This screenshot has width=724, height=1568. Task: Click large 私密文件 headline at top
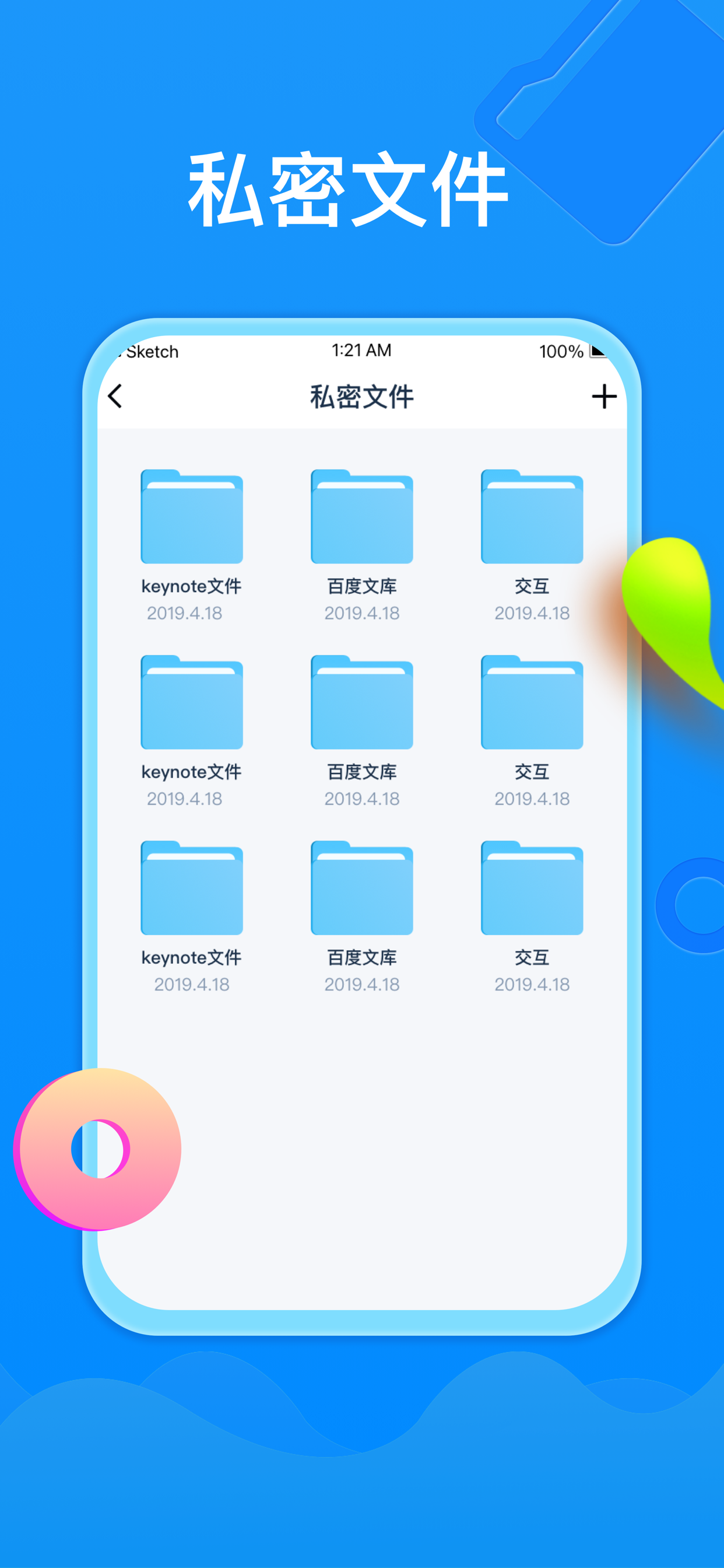[x=348, y=190]
